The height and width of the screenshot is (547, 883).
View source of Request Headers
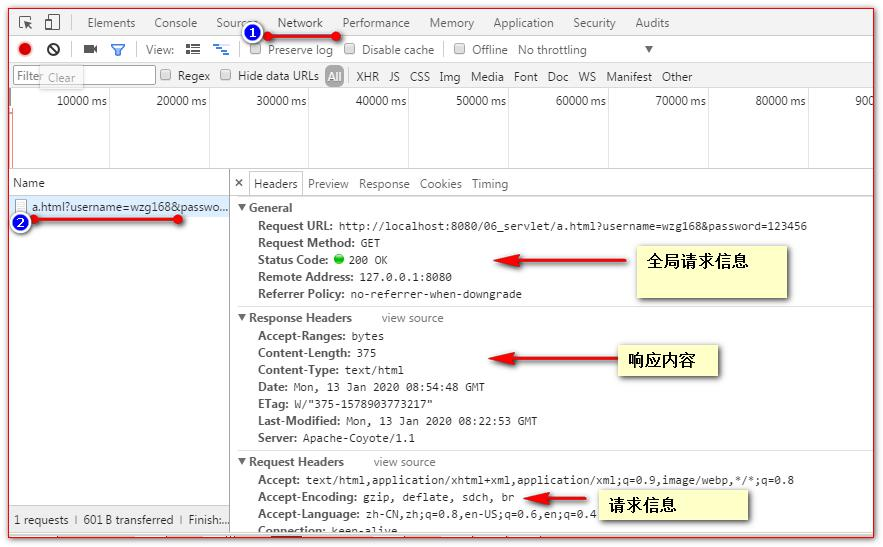405,462
